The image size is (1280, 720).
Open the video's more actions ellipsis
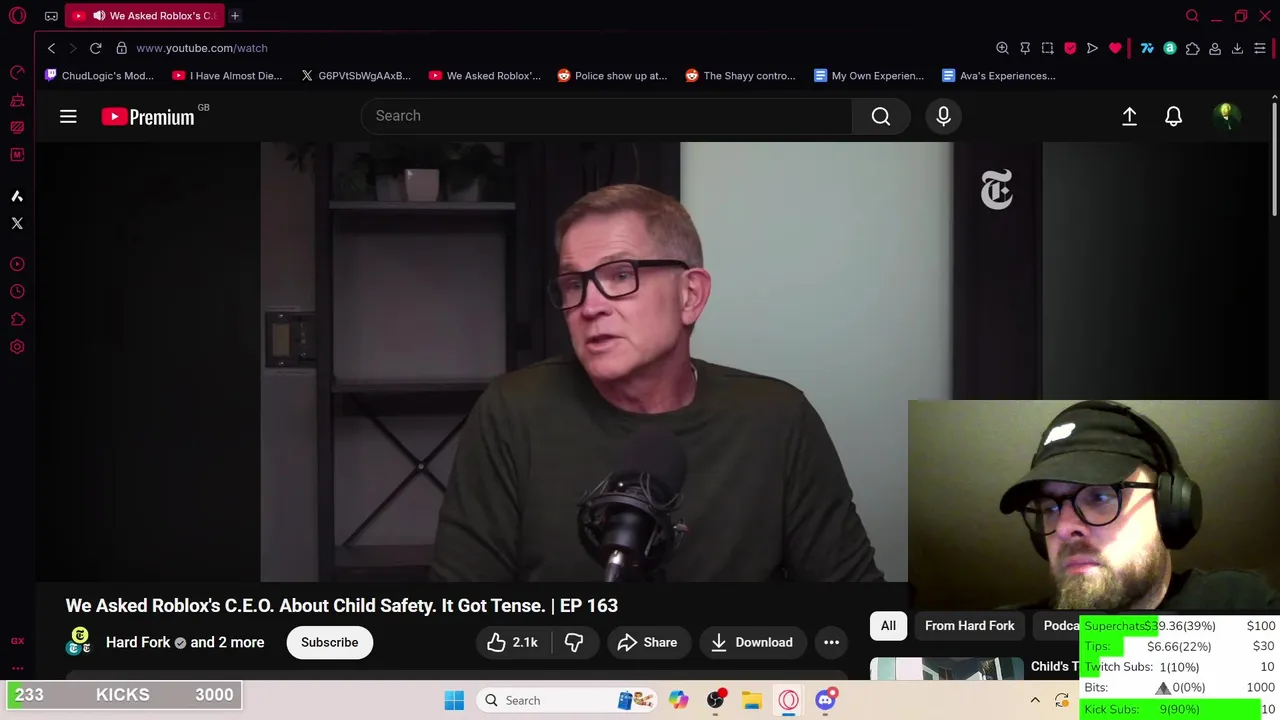(831, 642)
